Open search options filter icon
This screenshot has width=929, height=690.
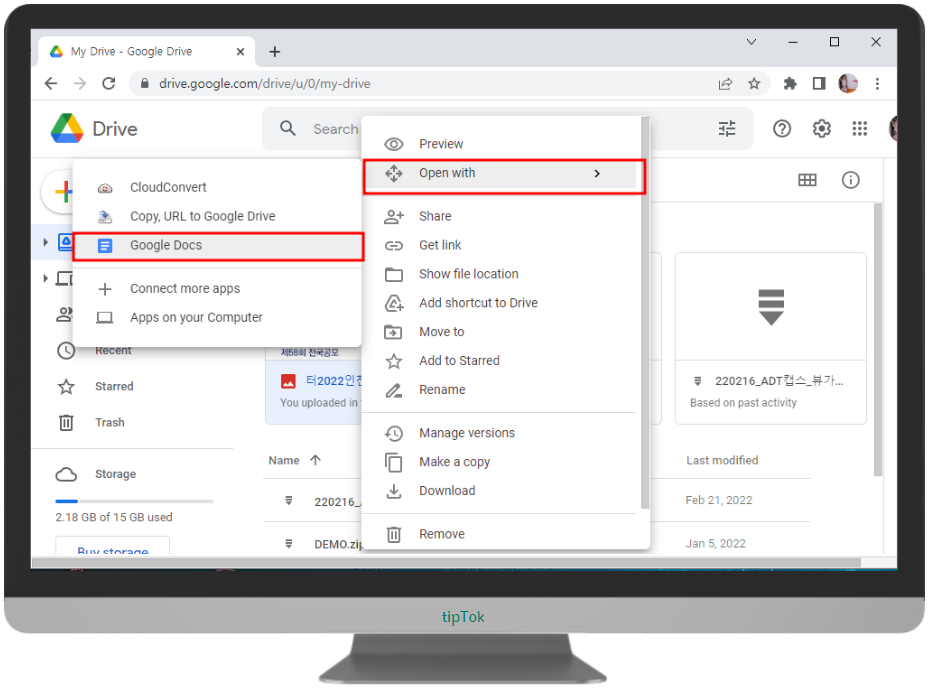click(727, 129)
